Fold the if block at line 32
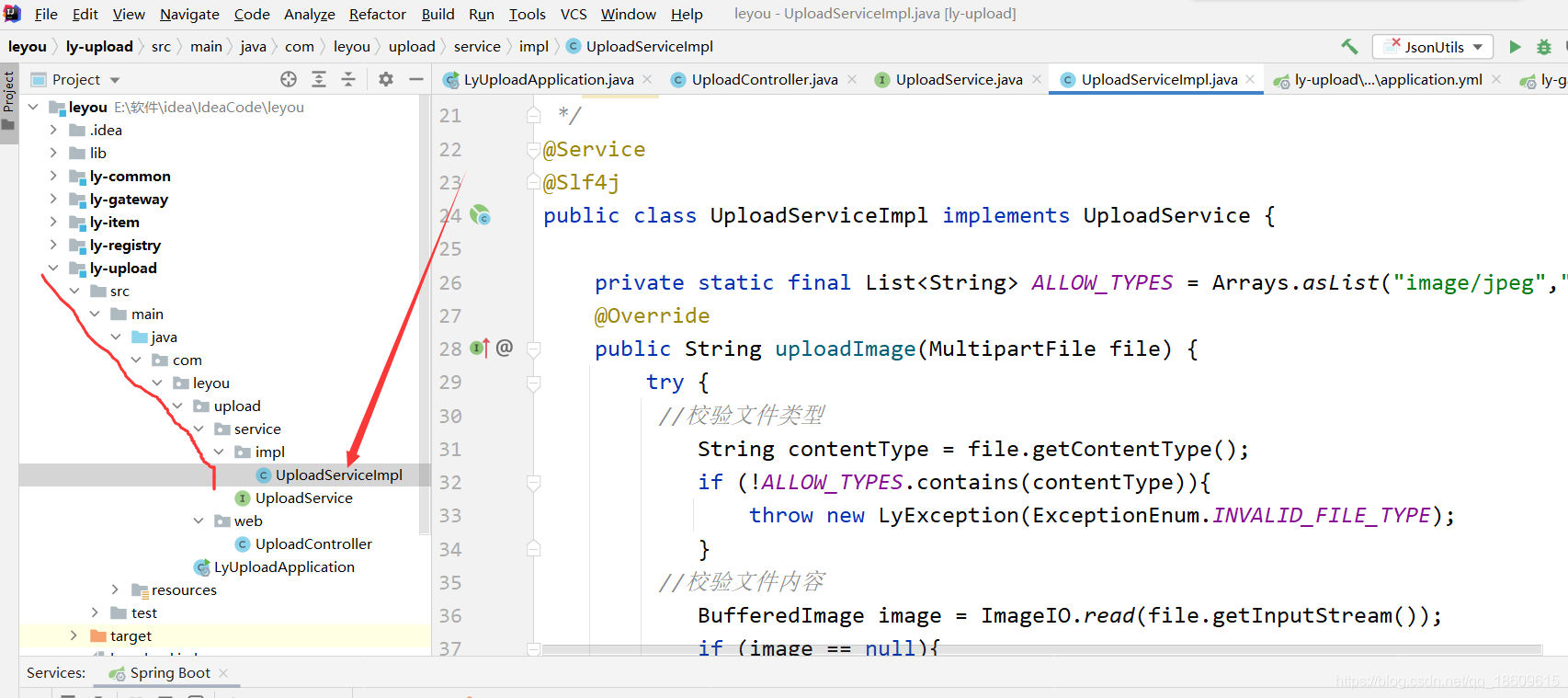This screenshot has width=1568, height=698. pos(533,482)
